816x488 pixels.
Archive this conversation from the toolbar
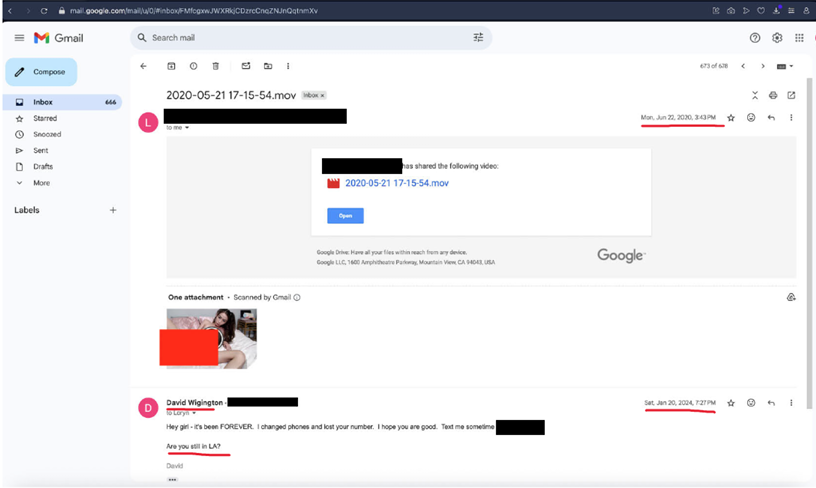pos(171,66)
